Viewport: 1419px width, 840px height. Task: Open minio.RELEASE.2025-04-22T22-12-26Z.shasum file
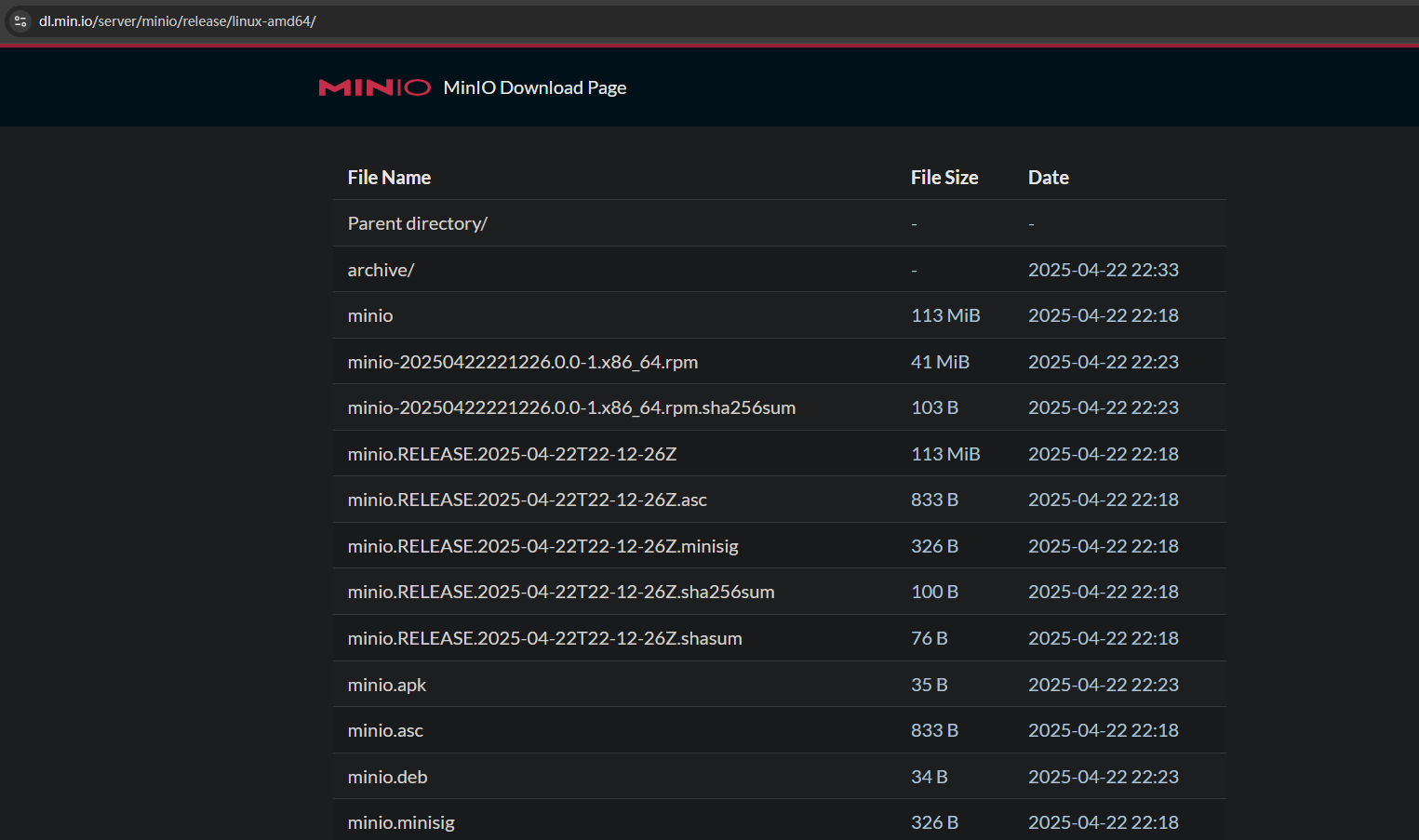pyautogui.click(x=544, y=638)
